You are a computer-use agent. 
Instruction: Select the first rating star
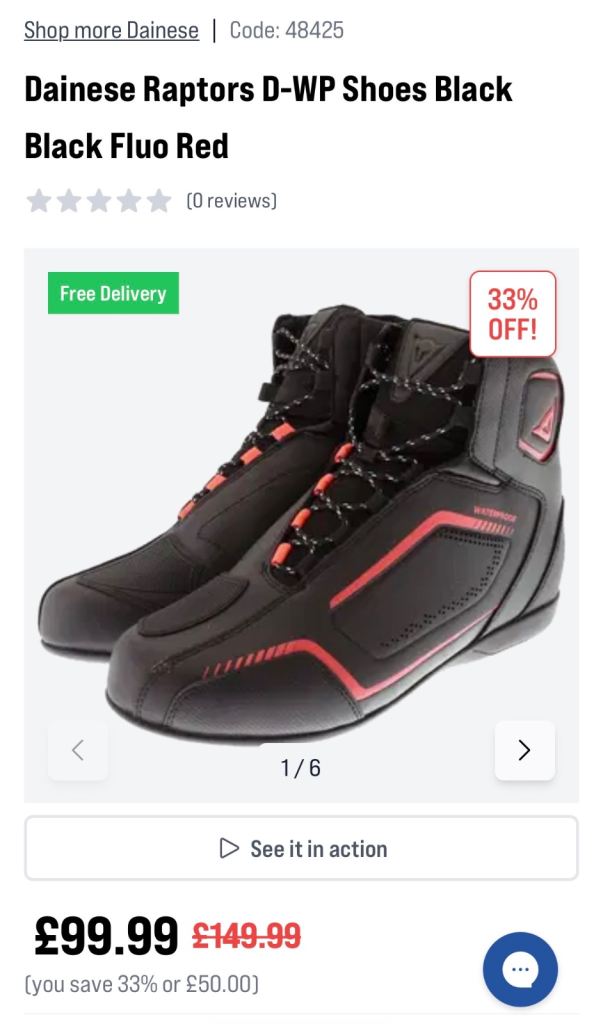(39, 201)
